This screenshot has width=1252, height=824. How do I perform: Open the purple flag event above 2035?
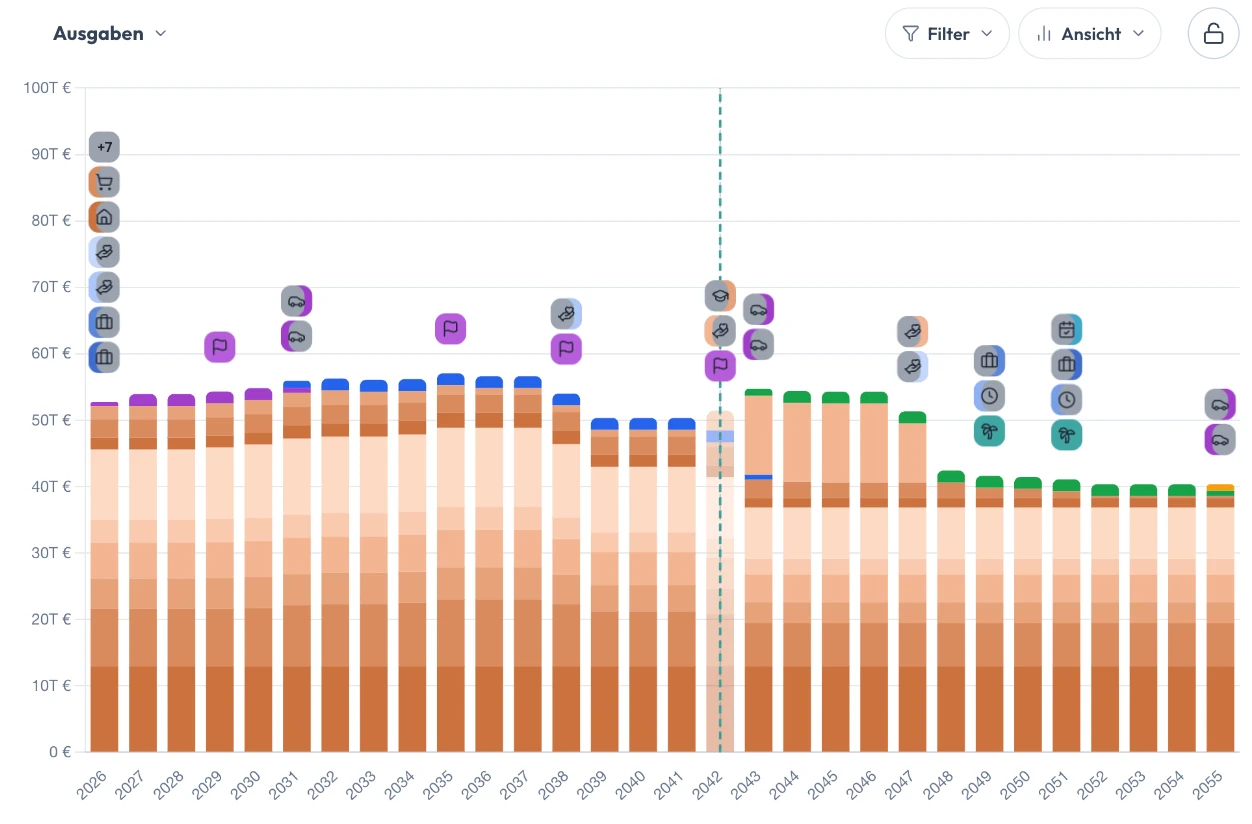point(451,328)
